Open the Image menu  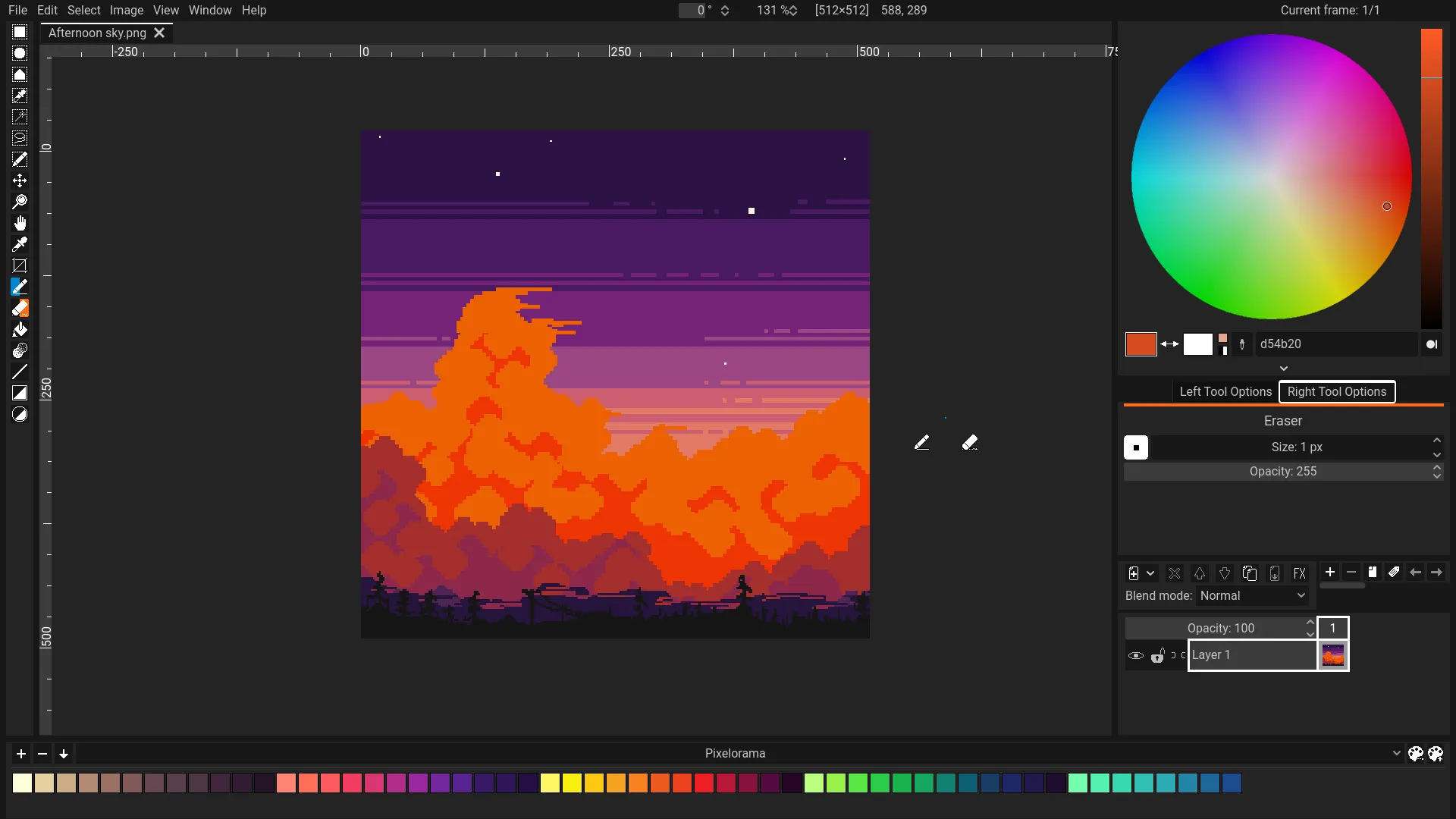pyautogui.click(x=126, y=10)
